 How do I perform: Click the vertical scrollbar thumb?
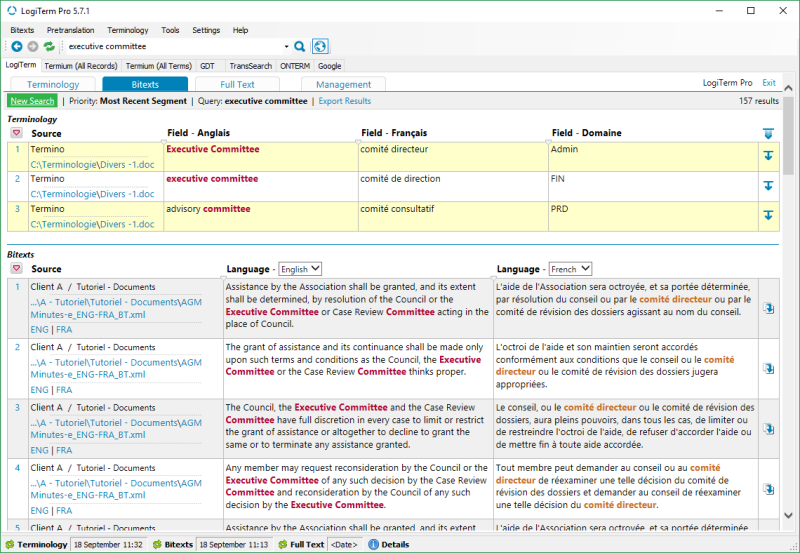click(788, 135)
